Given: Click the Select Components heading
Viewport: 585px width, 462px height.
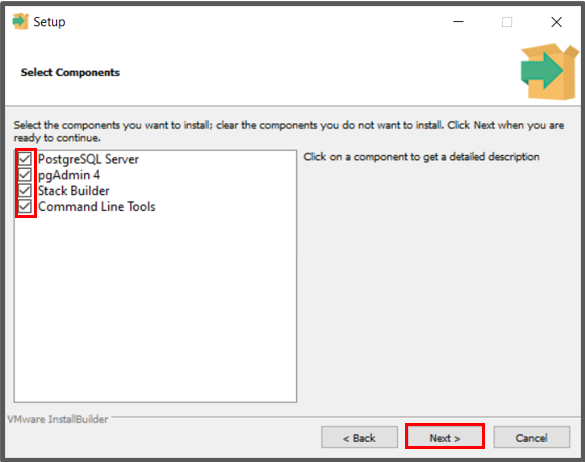Looking at the screenshot, I should [70, 72].
